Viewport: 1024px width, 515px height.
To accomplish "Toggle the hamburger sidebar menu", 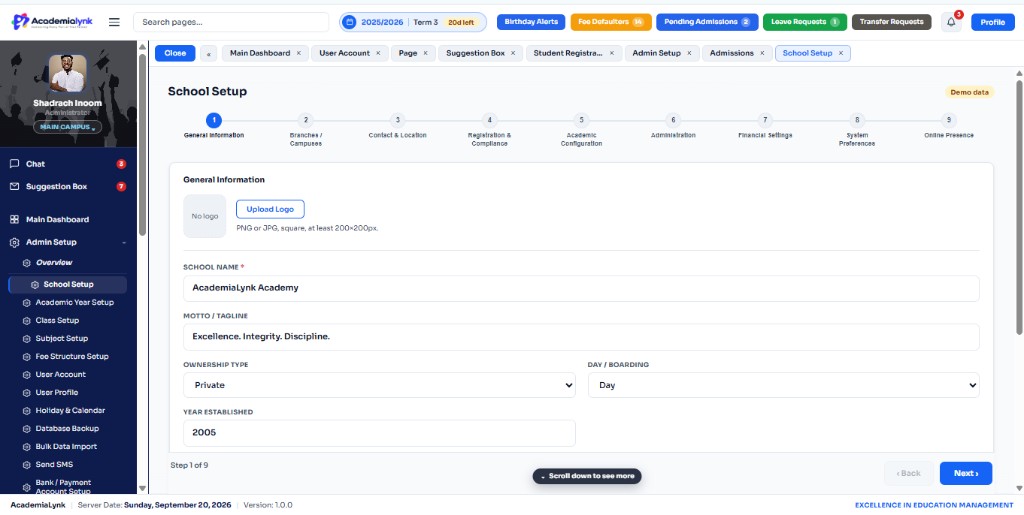I will pos(114,22).
